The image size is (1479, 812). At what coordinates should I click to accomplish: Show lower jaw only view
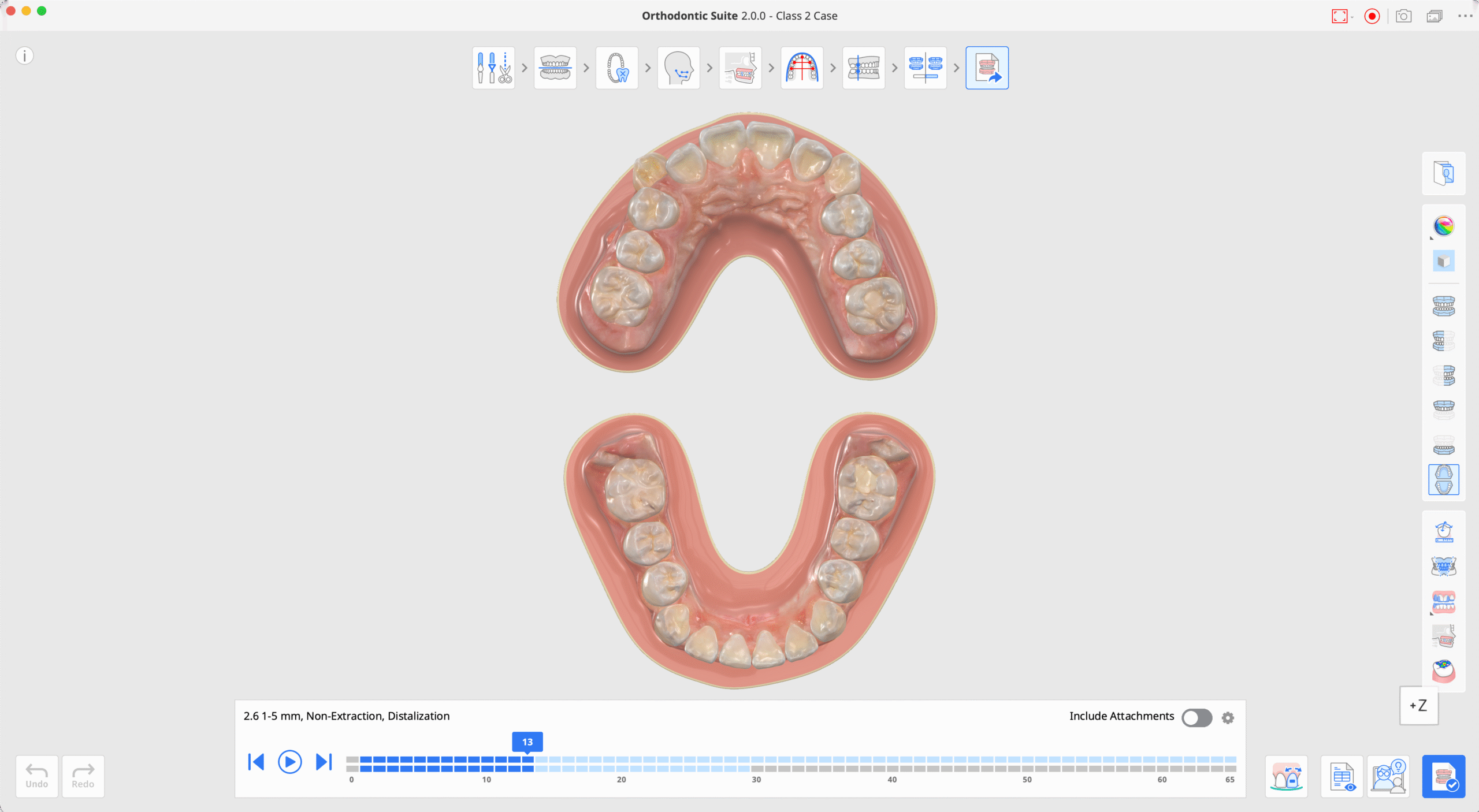click(1444, 445)
